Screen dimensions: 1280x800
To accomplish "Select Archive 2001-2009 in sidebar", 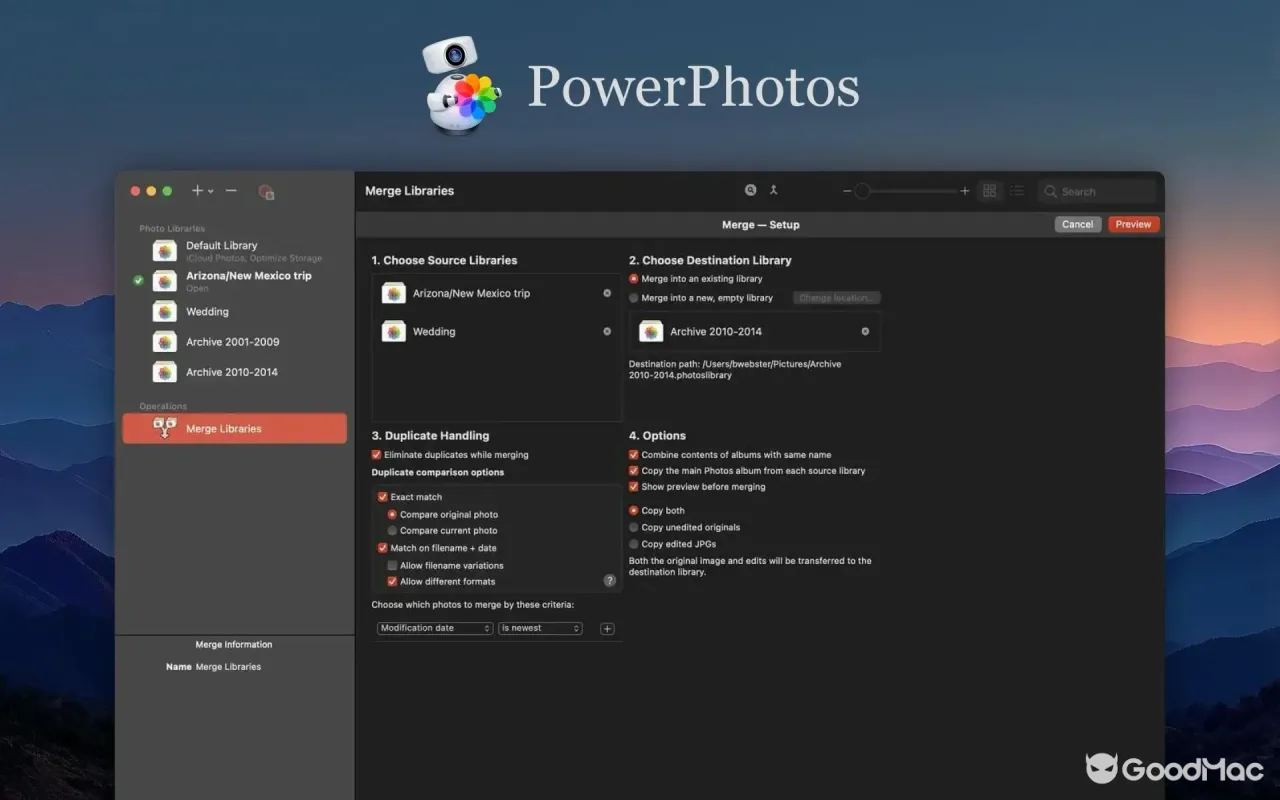I will click(235, 342).
